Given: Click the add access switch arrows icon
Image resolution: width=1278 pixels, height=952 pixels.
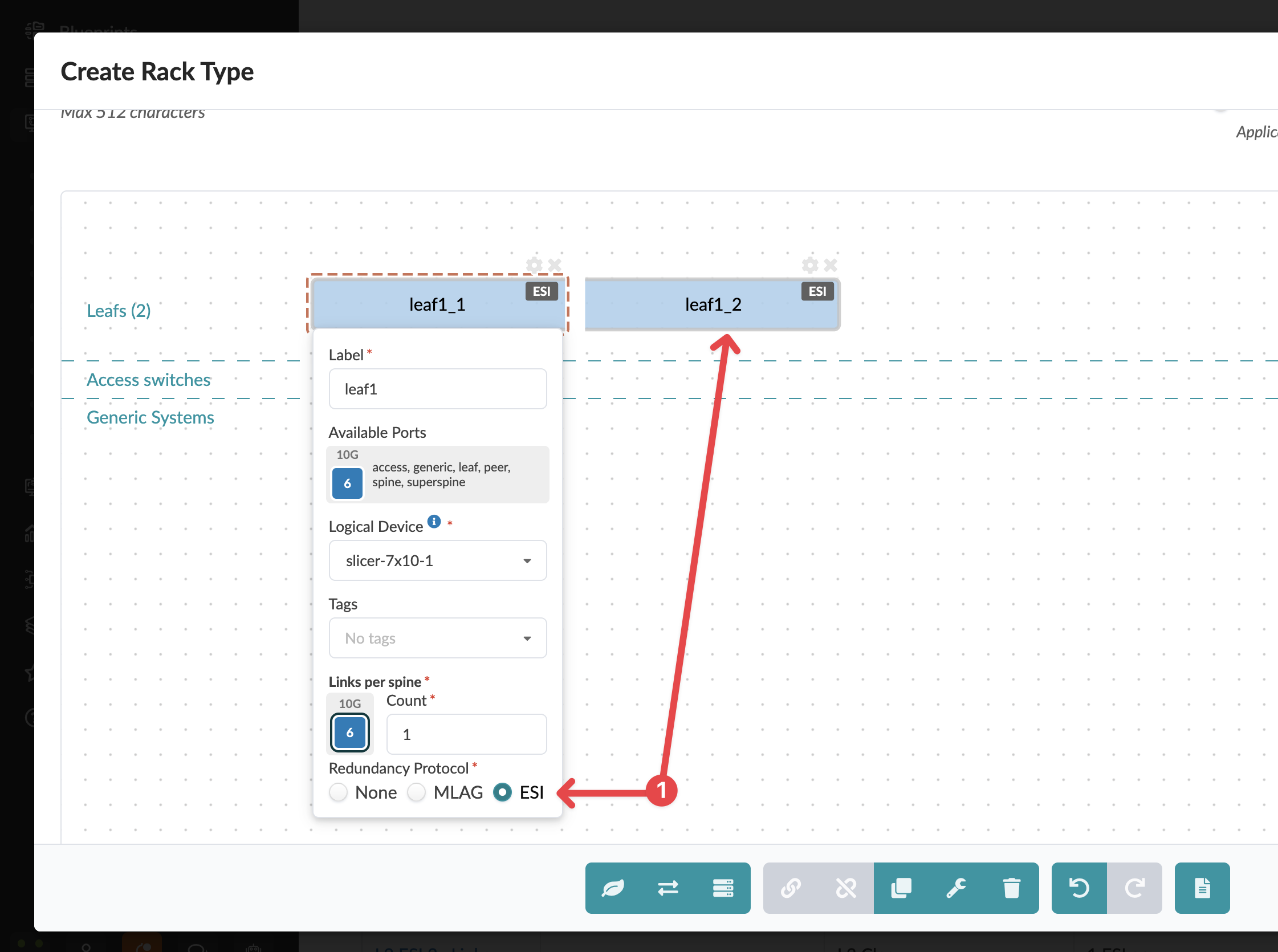Looking at the screenshot, I should [x=668, y=888].
